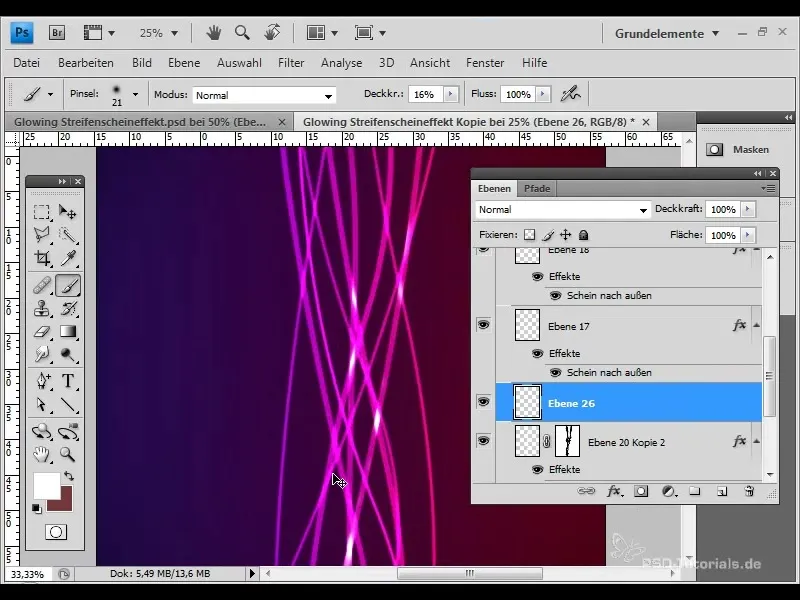Pick the Horizontal Type tool

tap(68, 381)
